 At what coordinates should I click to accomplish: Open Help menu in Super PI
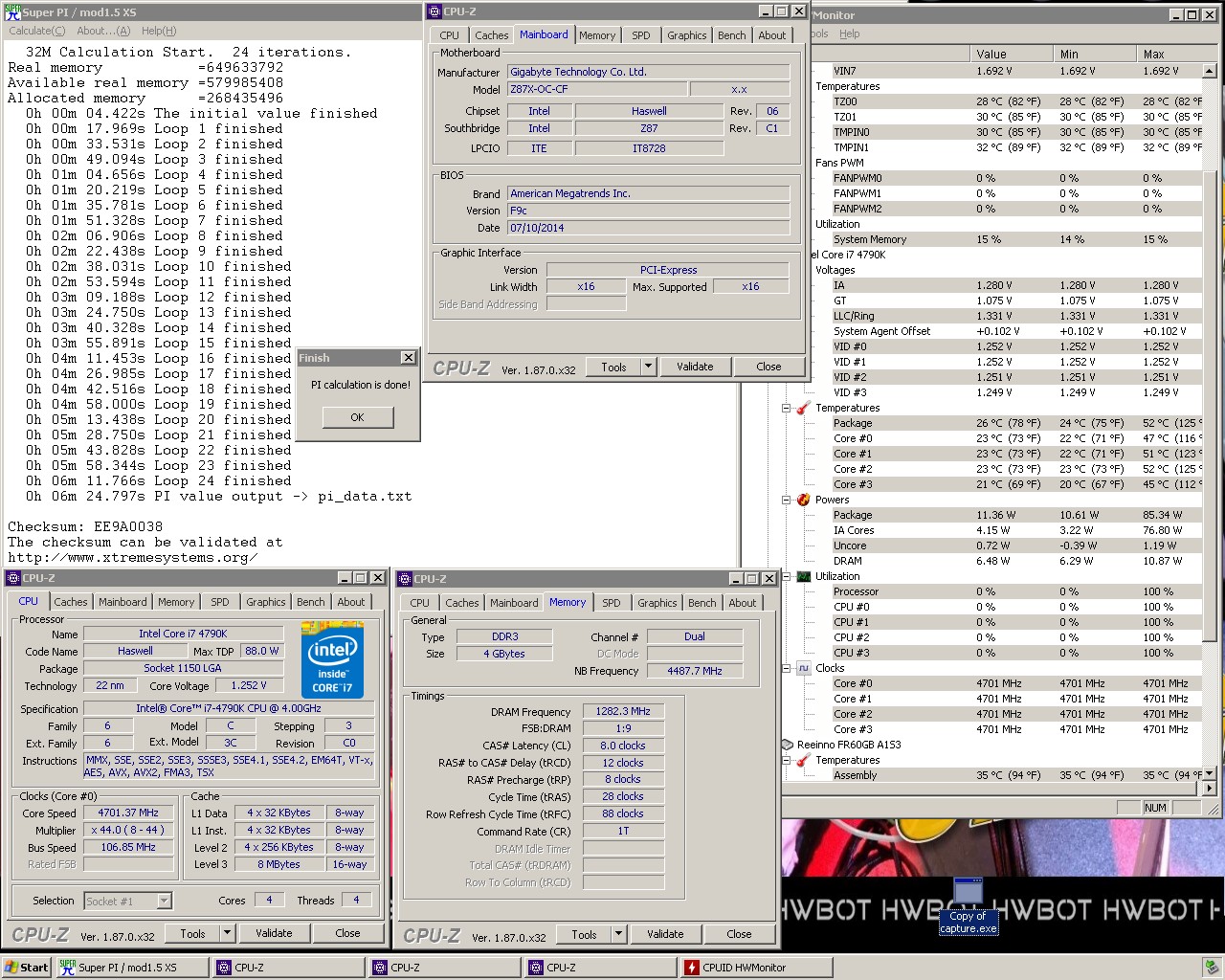point(159,31)
